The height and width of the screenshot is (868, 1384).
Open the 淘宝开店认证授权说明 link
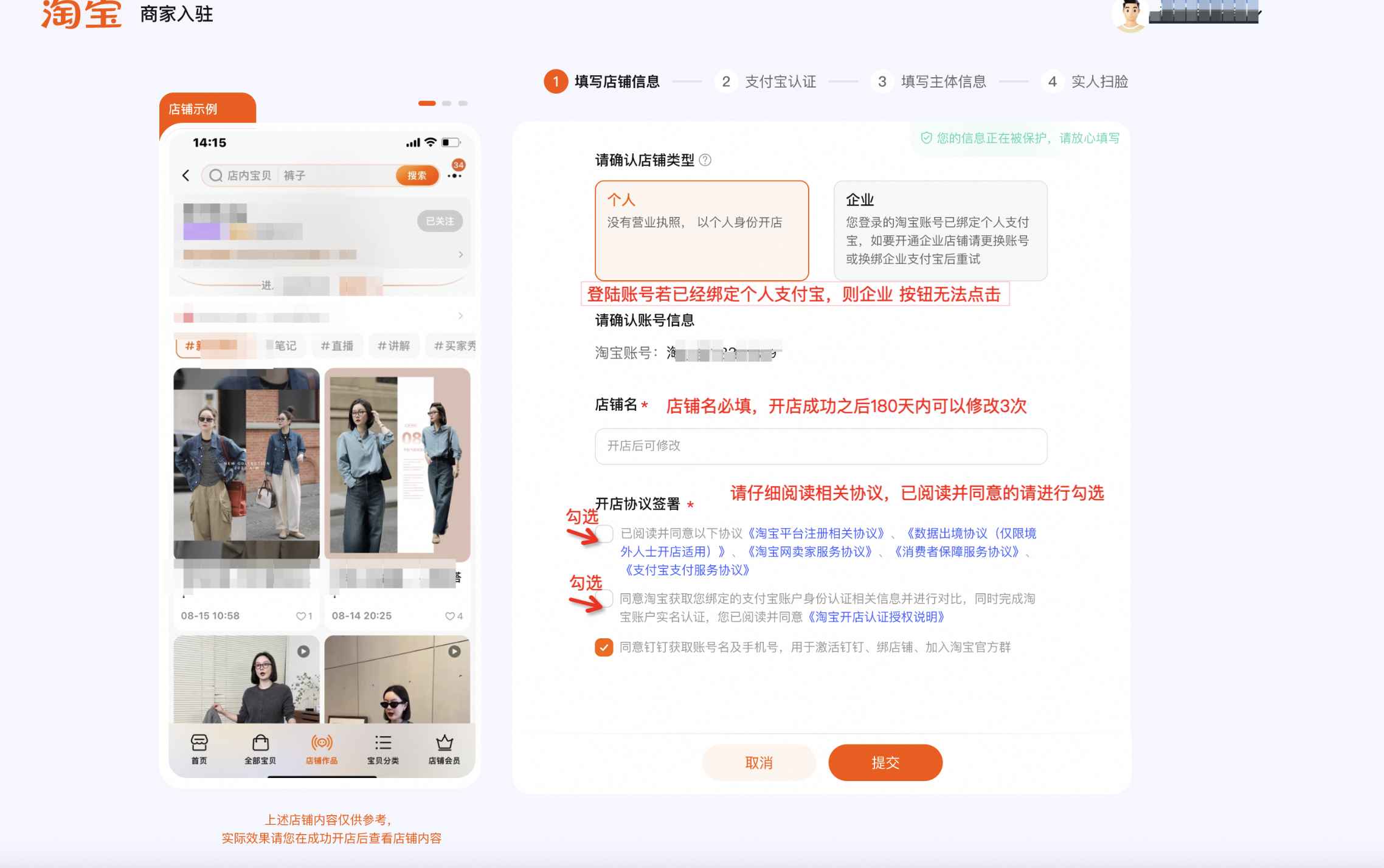pos(877,617)
